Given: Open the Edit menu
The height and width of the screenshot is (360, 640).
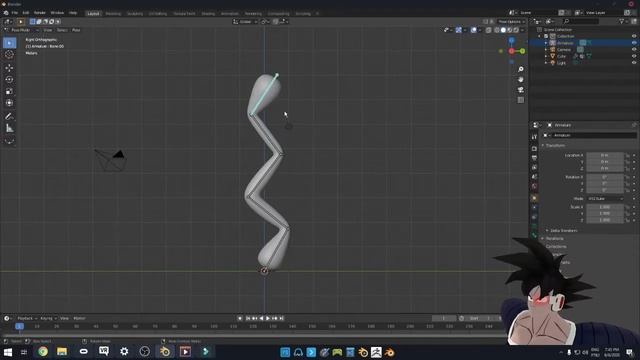Looking at the screenshot, I should 26,13.
